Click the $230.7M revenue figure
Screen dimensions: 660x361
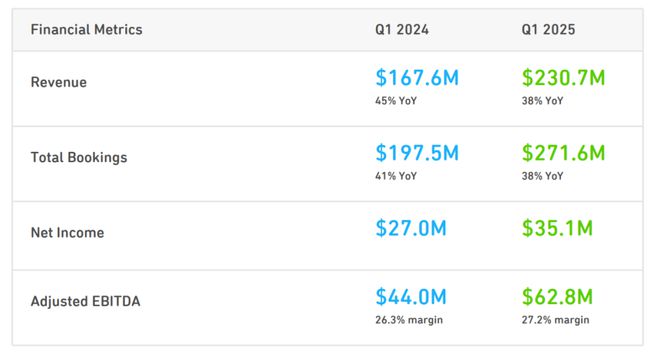[564, 78]
